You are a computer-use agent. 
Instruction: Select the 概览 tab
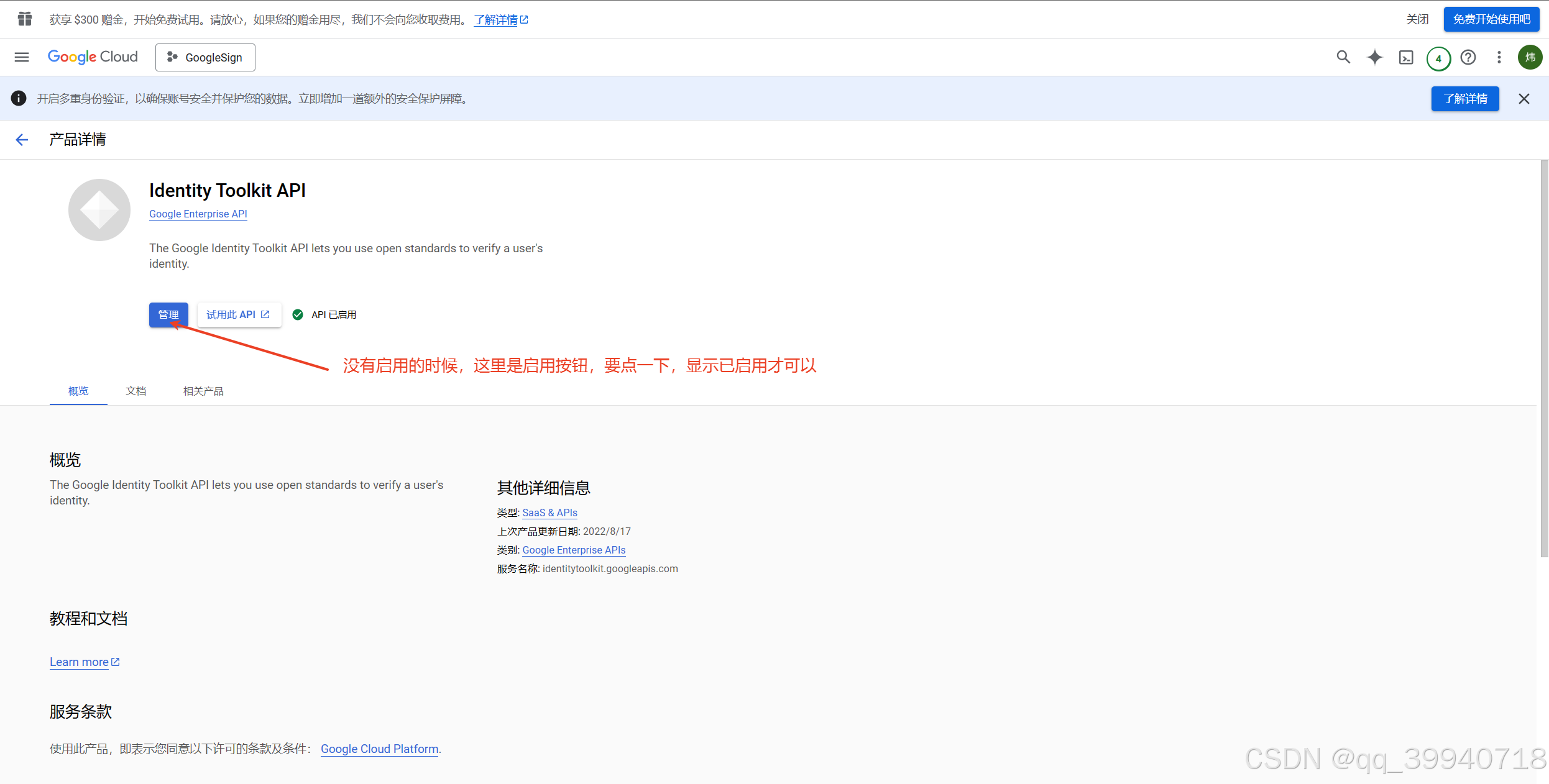tap(78, 391)
